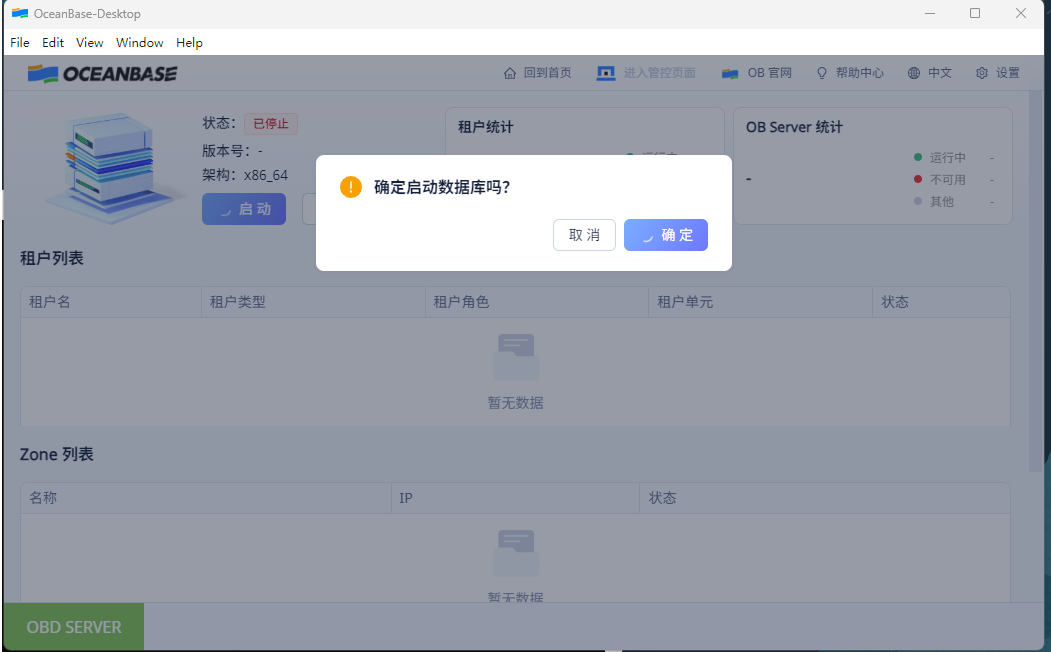Click the green 运行中 legend dot
This screenshot has width=1051, height=652.
click(x=918, y=157)
